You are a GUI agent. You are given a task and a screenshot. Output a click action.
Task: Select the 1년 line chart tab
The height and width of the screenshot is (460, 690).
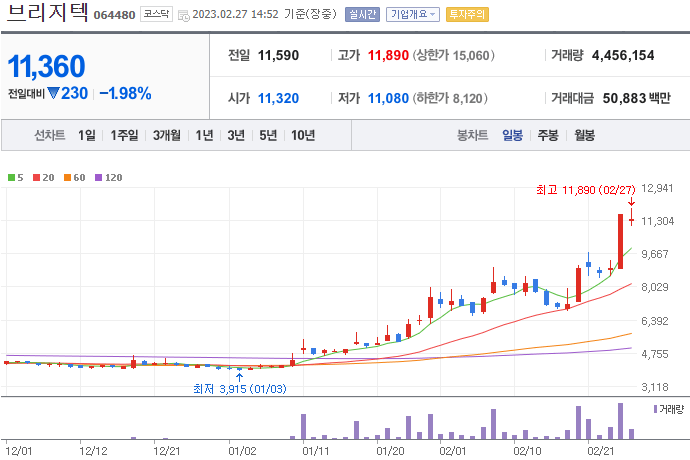click(x=204, y=135)
